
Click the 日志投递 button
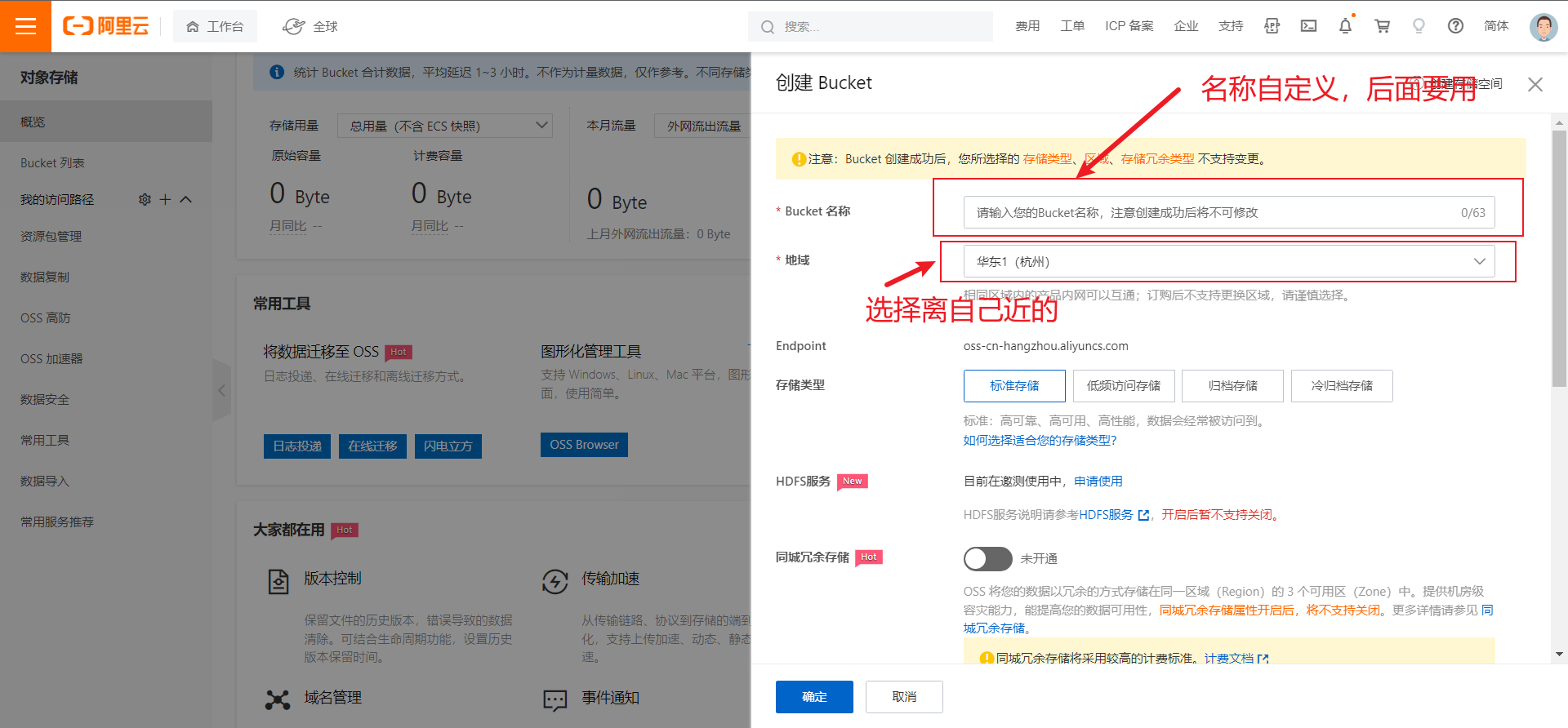tap(297, 446)
